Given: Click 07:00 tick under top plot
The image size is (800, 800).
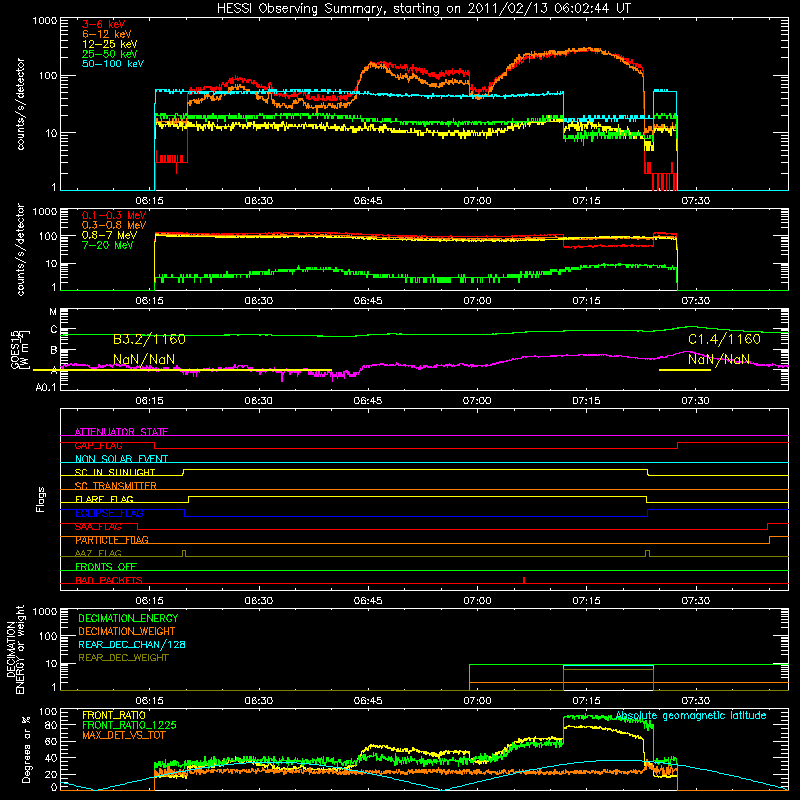Looking at the screenshot, I should [x=477, y=201].
